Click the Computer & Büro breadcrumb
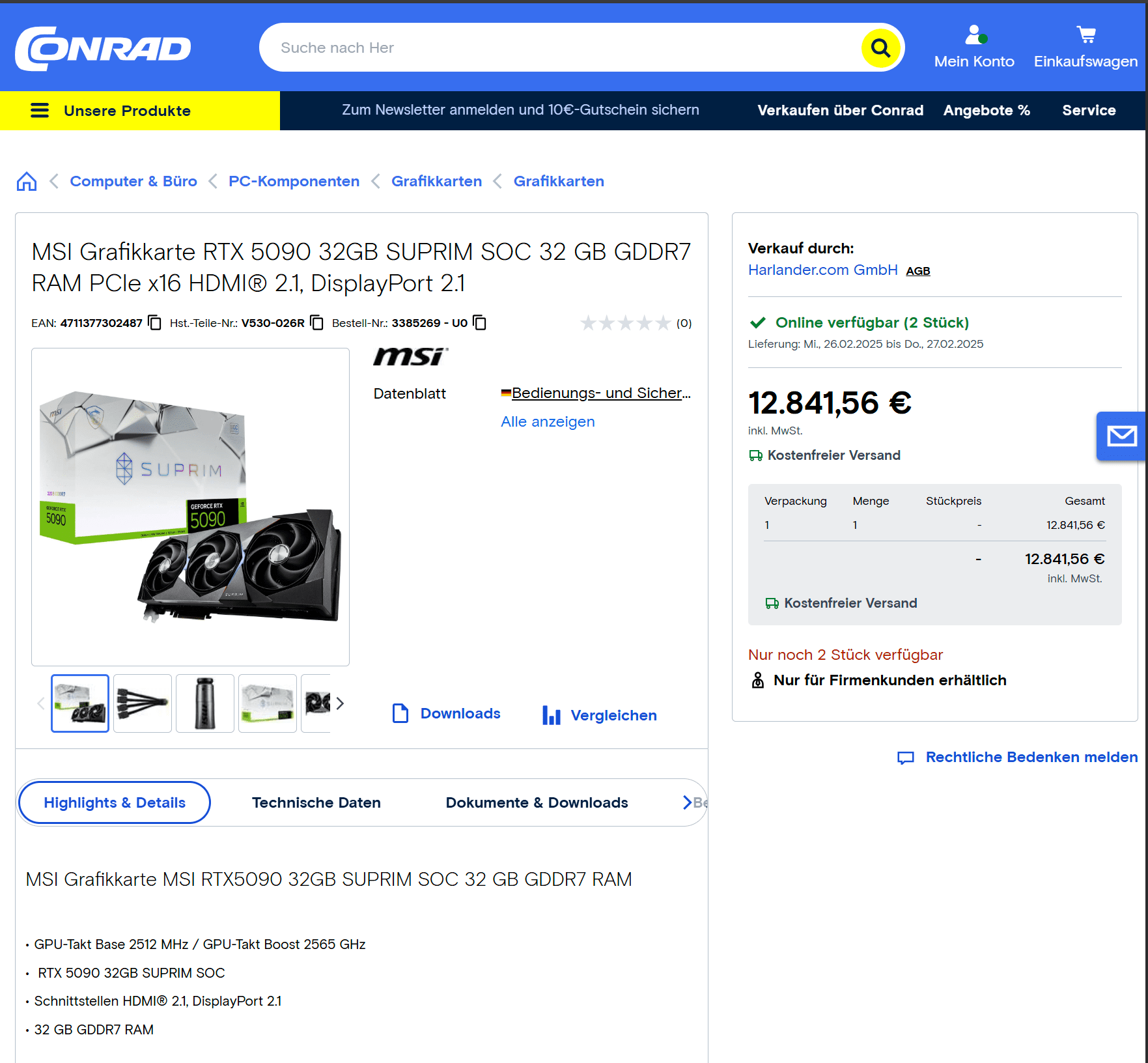The height and width of the screenshot is (1063, 1148). tap(133, 181)
